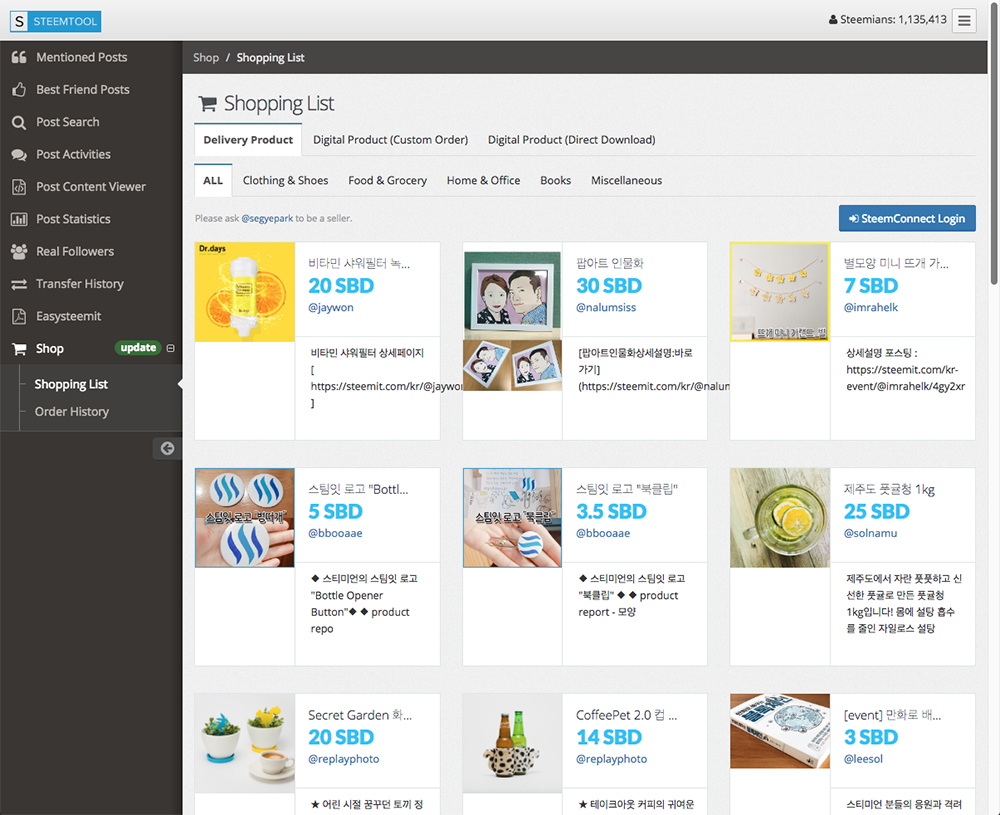
Task: Click the STEEMTOOL logo
Action: (55, 21)
